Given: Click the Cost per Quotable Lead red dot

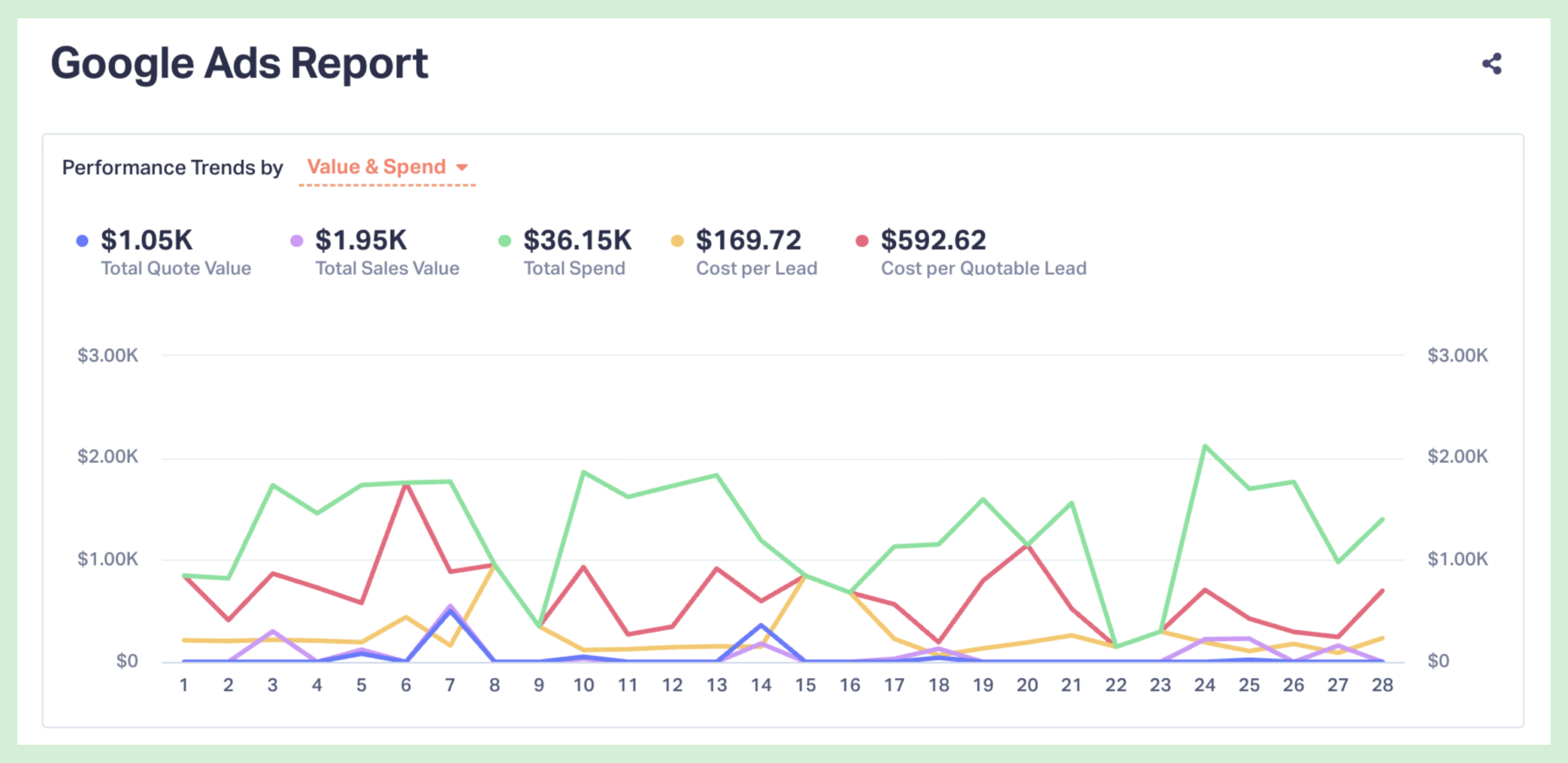Looking at the screenshot, I should pos(862,241).
